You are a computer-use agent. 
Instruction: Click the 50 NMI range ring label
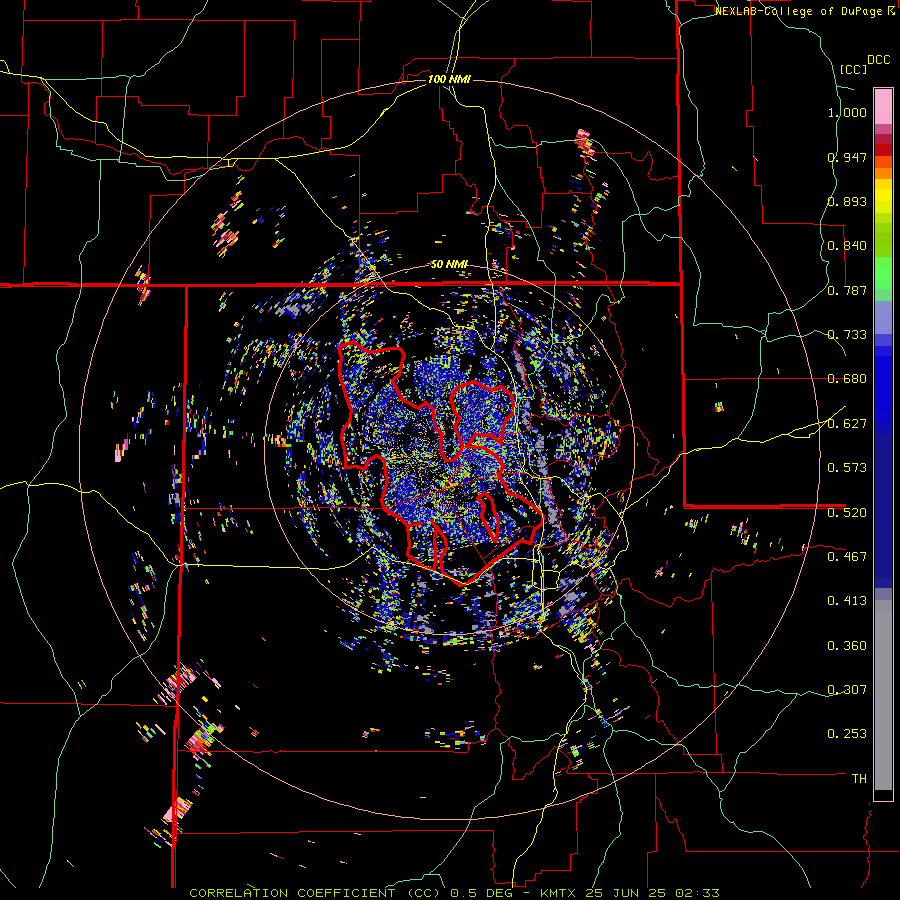pos(449,264)
